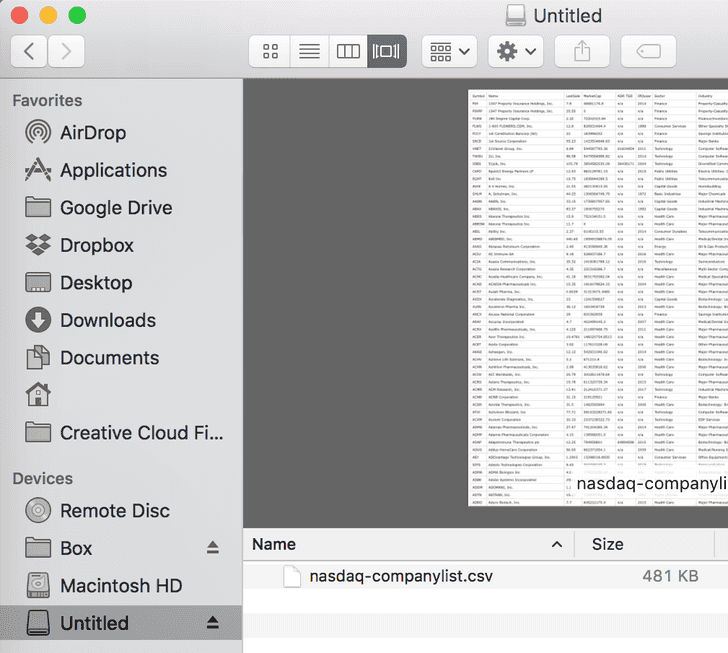
Task: Select nasdaq-companylist.csv in the file list
Action: click(x=401, y=576)
